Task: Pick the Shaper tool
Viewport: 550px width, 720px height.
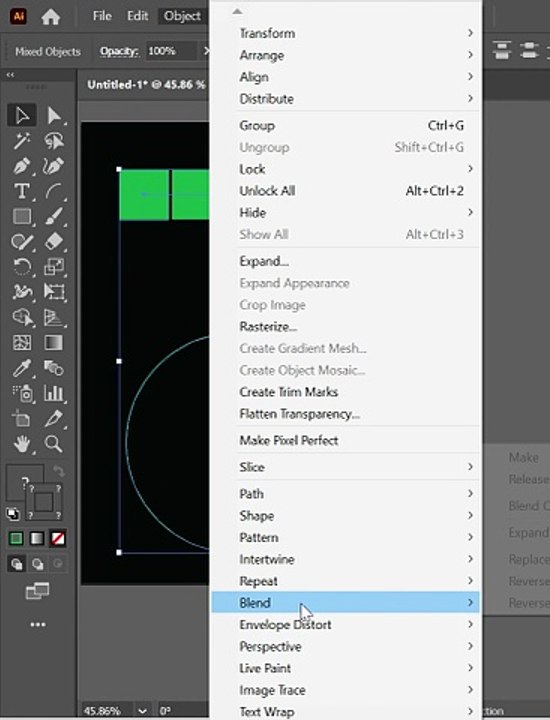Action: (22, 241)
